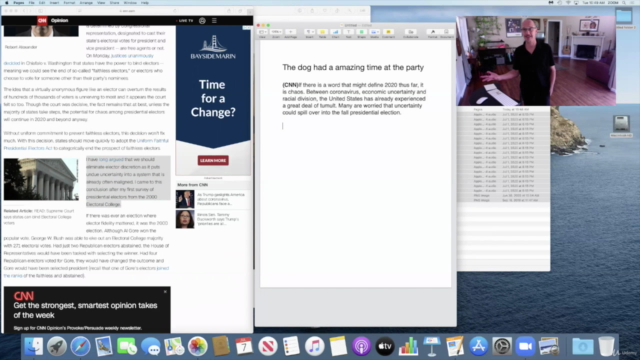
Task: Open the Document inspector in Pages
Action: click(x=447, y=32)
